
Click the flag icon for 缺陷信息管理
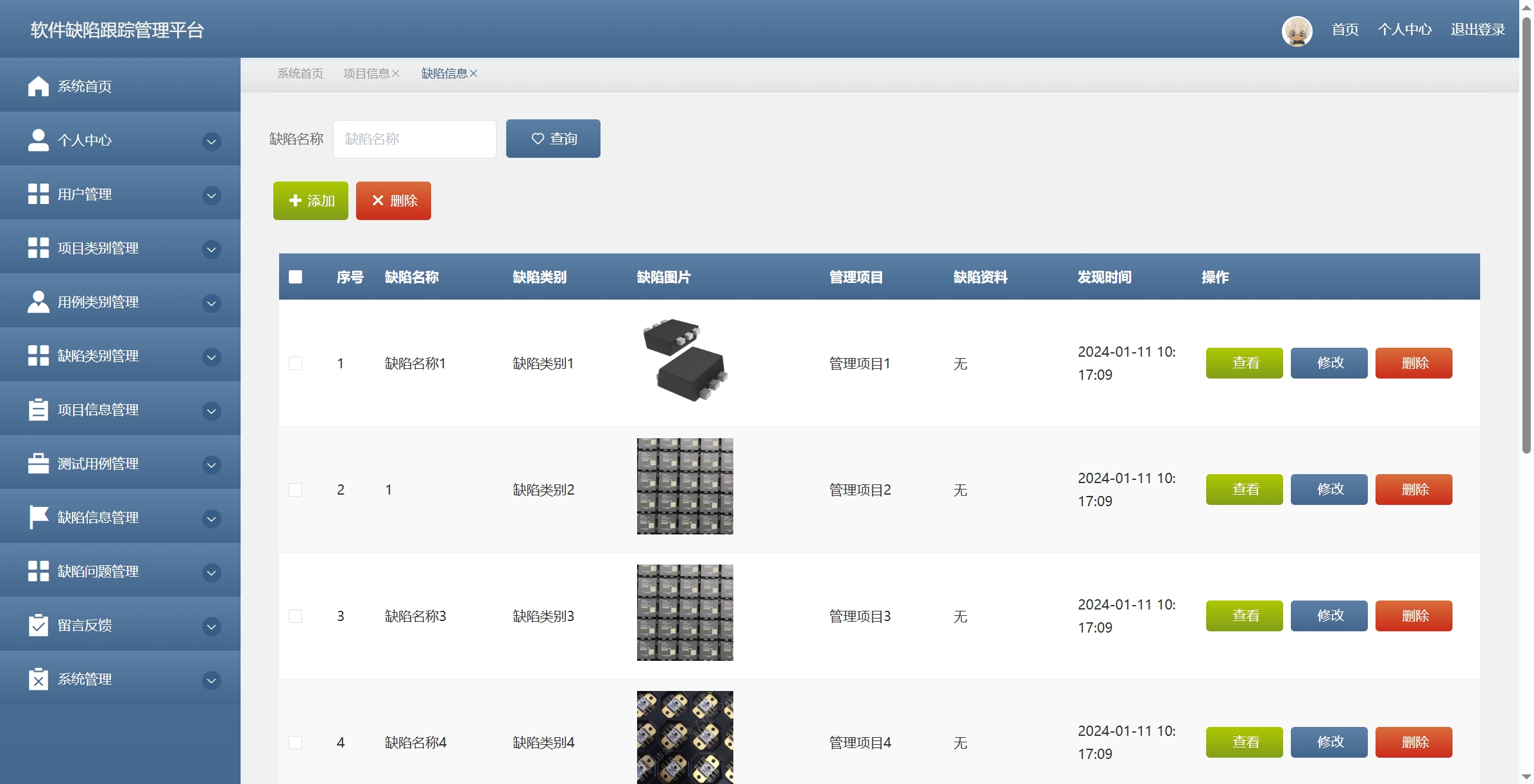(38, 517)
